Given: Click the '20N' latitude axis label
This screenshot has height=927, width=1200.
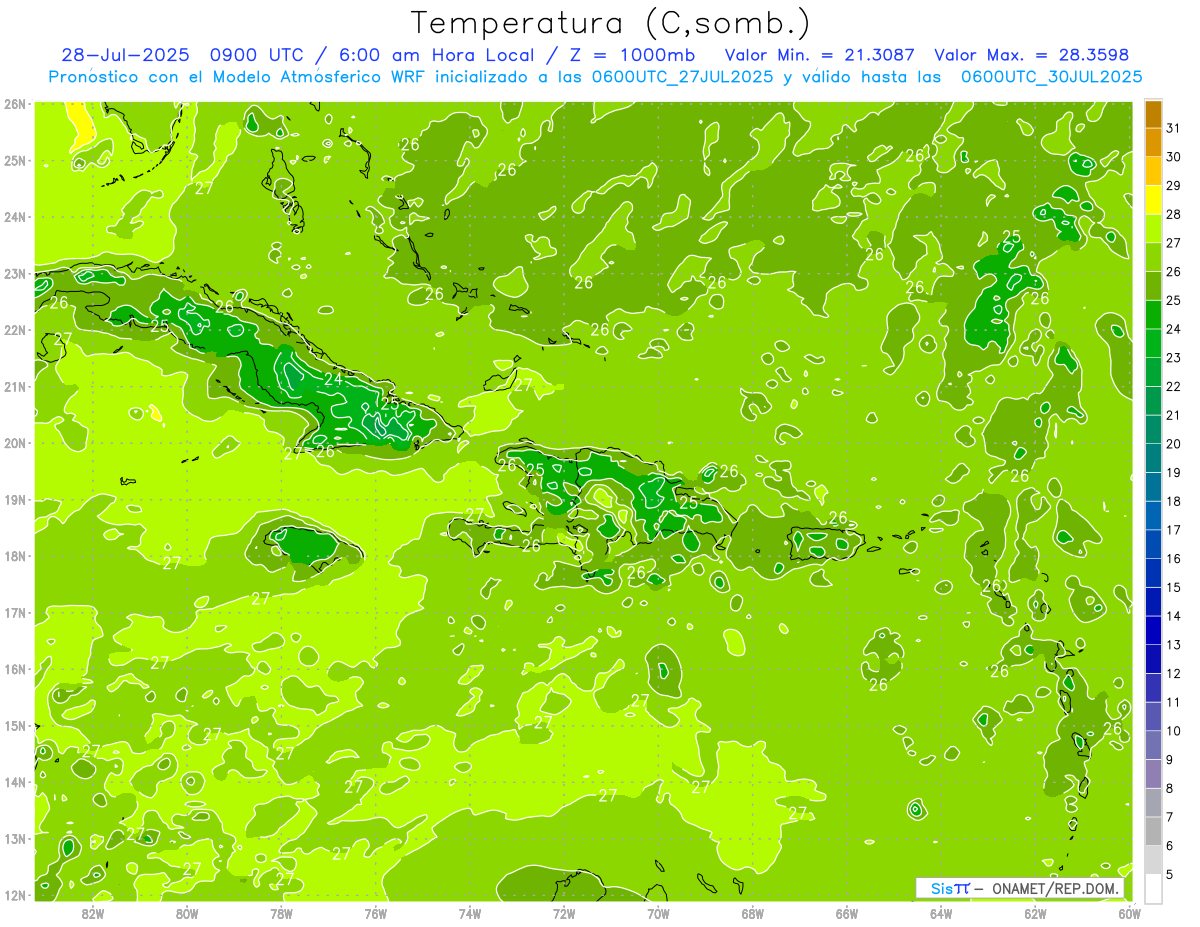Looking at the screenshot, I should pos(14,443).
